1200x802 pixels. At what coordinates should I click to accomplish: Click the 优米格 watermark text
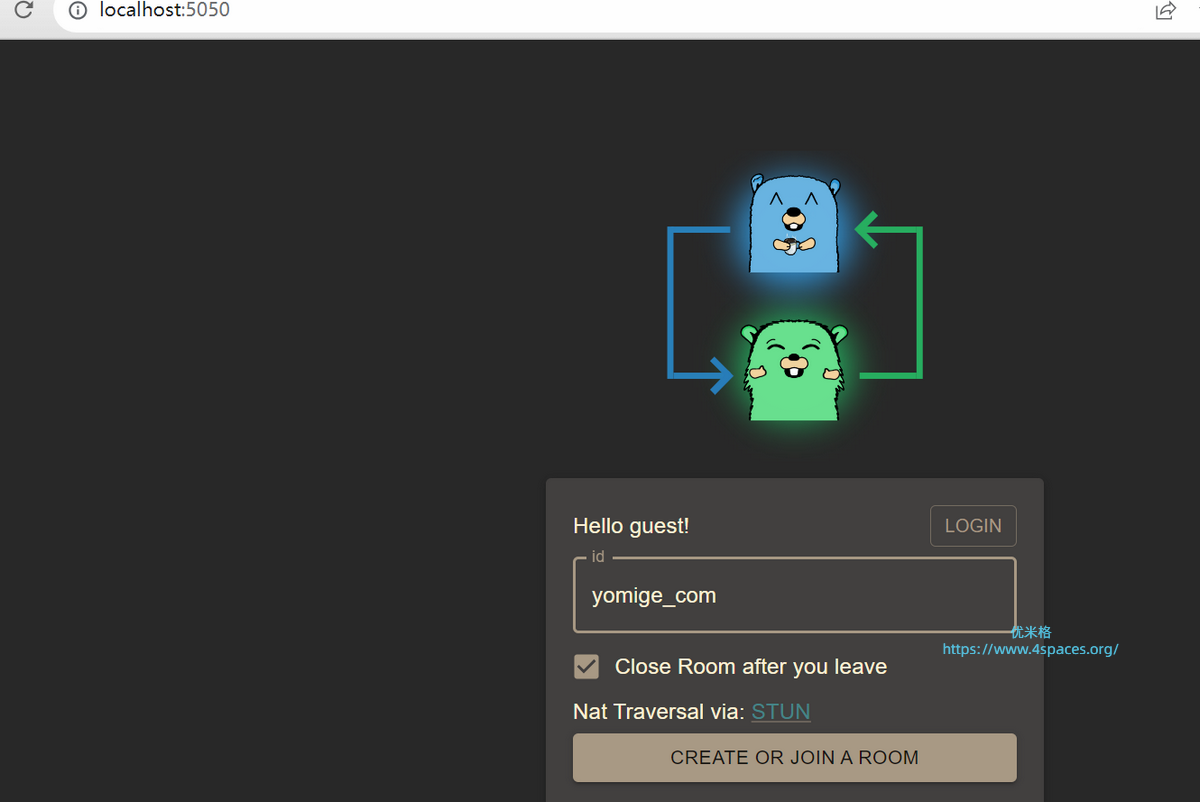coord(1031,632)
